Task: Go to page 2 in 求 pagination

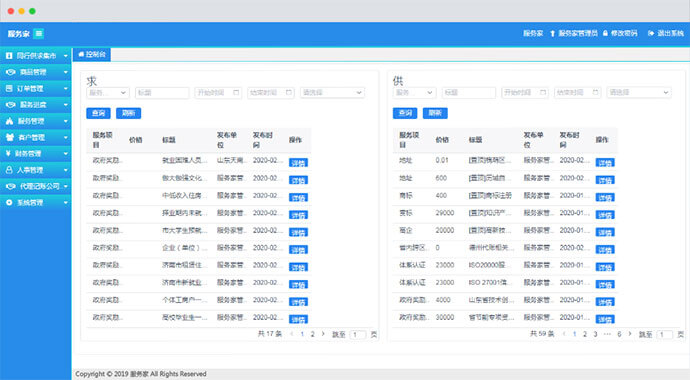Action: (x=313, y=334)
